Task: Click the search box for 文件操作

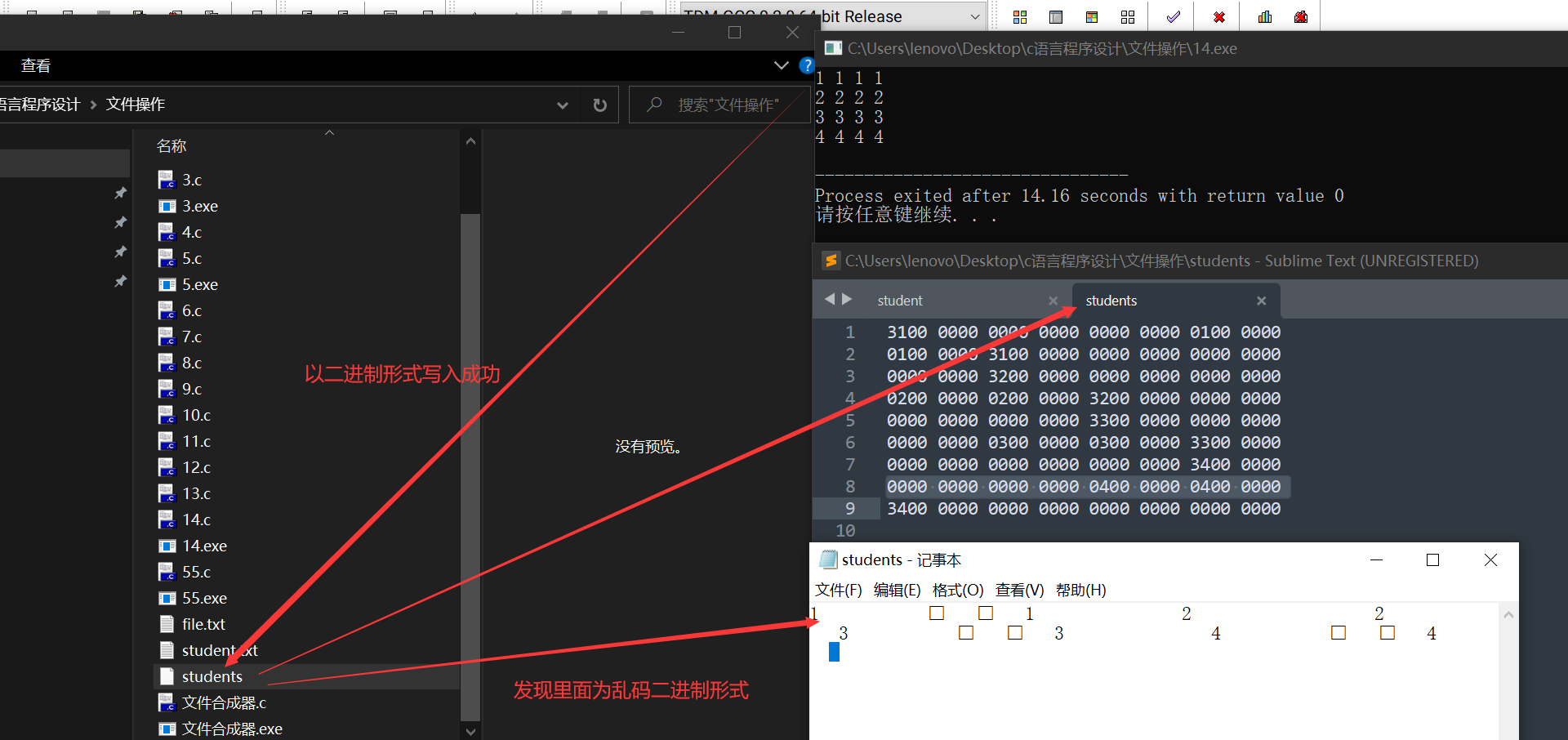Action: 718,105
